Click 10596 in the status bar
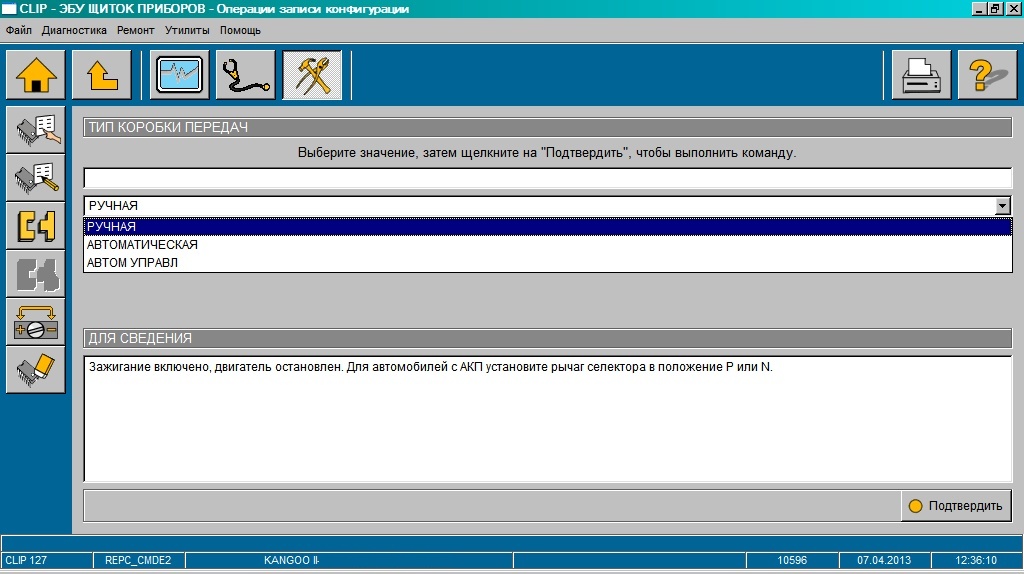The image size is (1024, 574). pos(792,560)
